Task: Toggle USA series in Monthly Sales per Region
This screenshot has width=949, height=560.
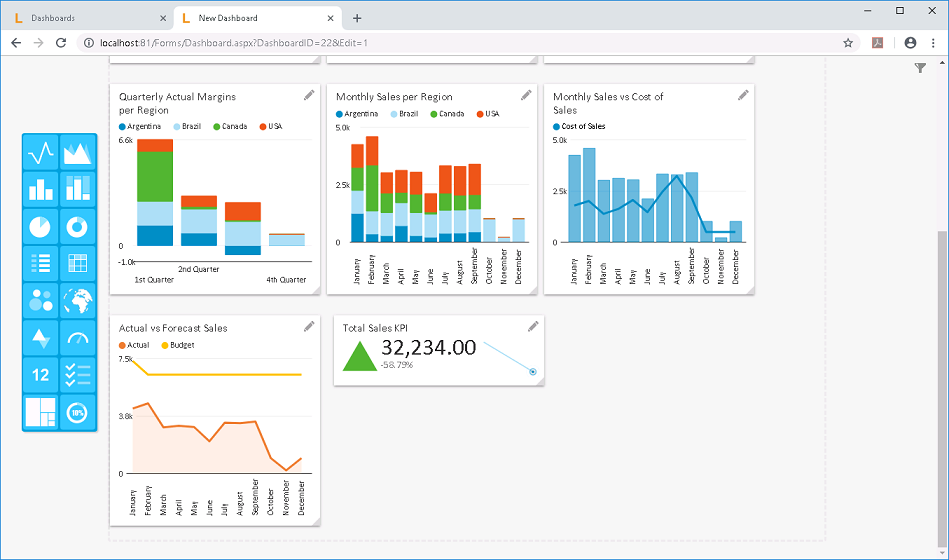Action: coord(487,114)
